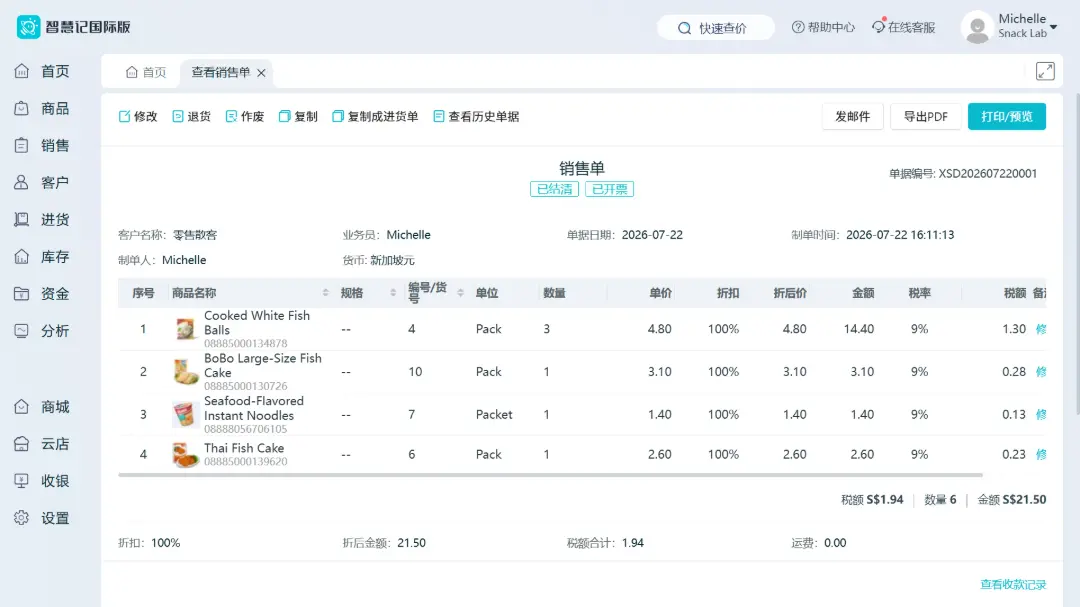This screenshot has width=1080, height=607.
Task: Click the 税额 S$1.94 summary
Action: tap(872, 500)
